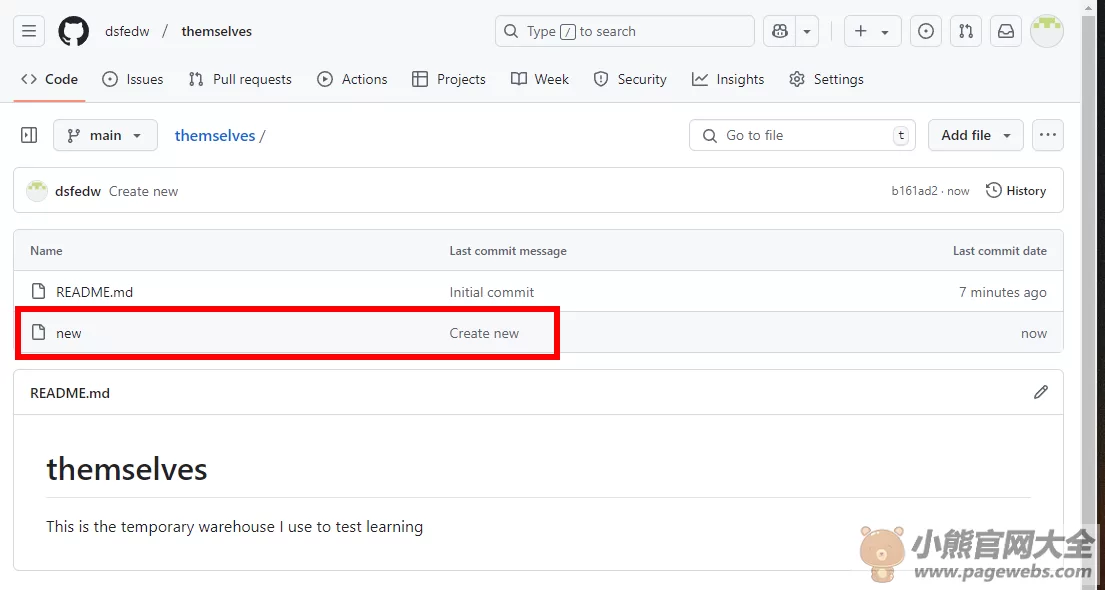Viewport: 1105px width, 590px height.
Task: Open the Create new plus menu
Action: click(872, 31)
